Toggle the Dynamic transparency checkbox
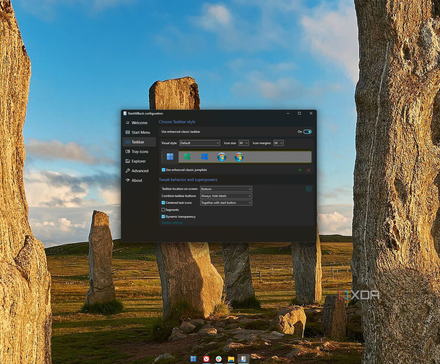This screenshot has height=364, width=440. 163,217
